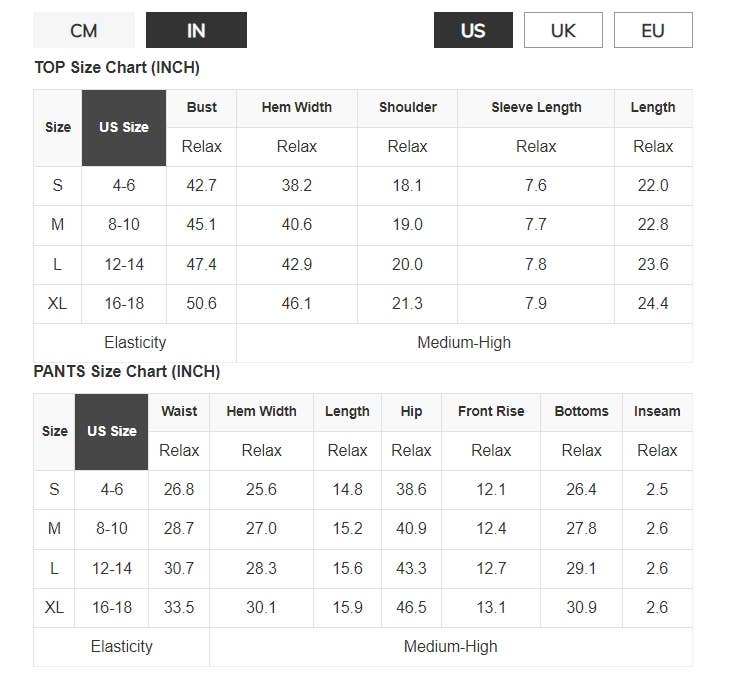Select Shoulder column header

click(408, 107)
